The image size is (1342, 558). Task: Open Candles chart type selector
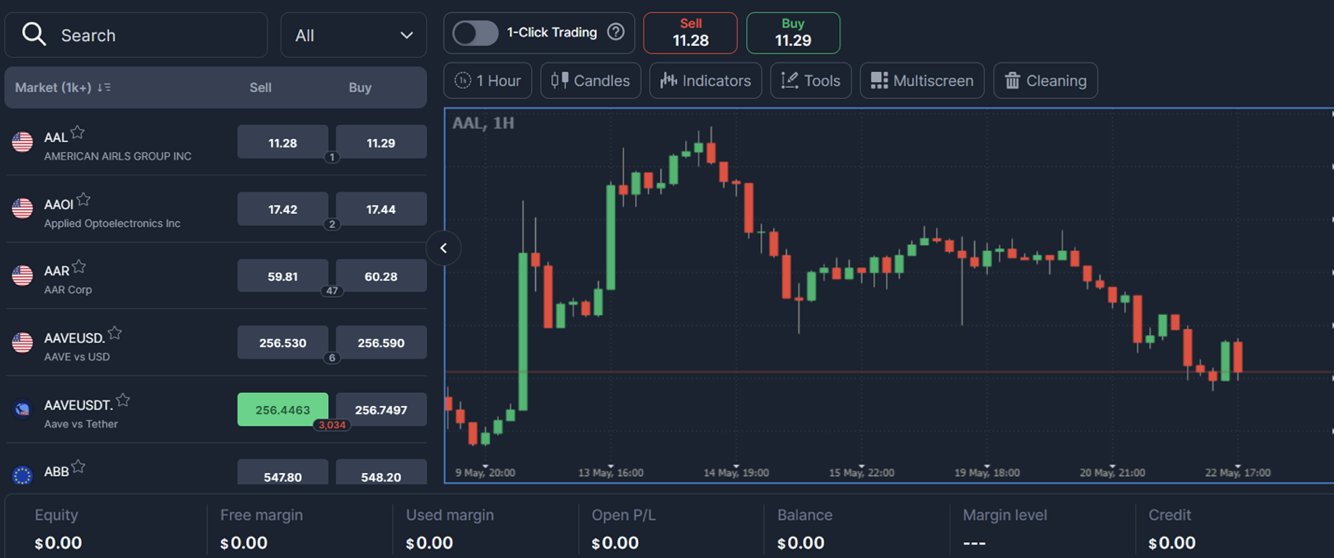pyautogui.click(x=590, y=81)
